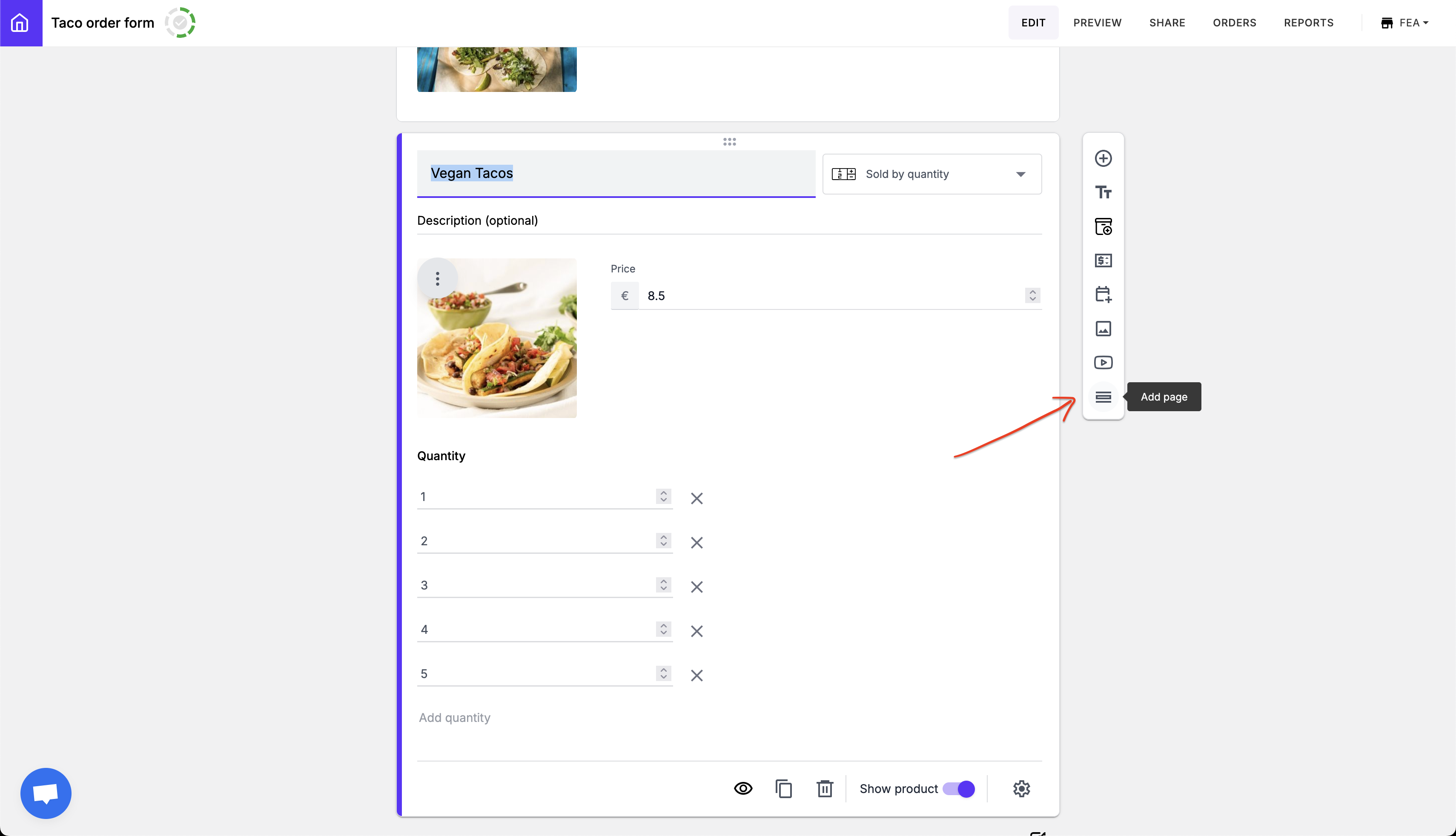The image size is (1456, 836).
Task: Insert an image block
Action: pyautogui.click(x=1103, y=329)
